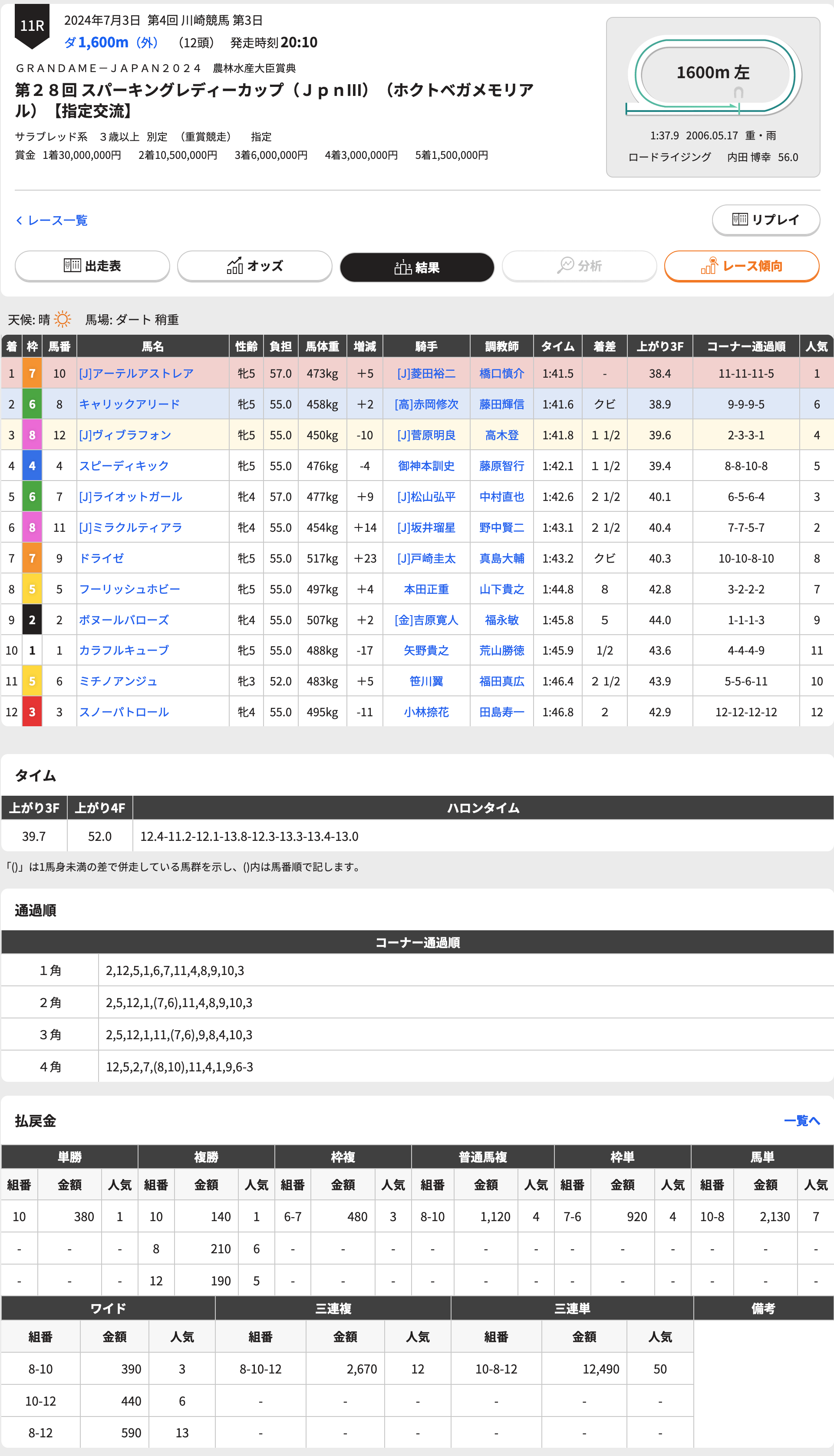
Task: Open trainer 山下貴之
Action: 502,590
